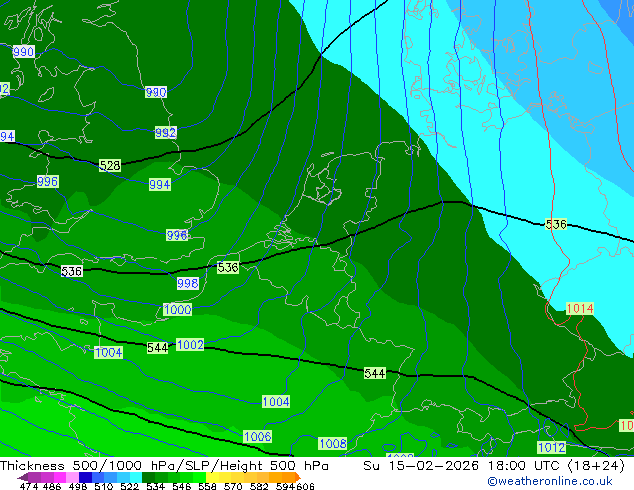Click the 510 legend value
This screenshot has height=490, width=634.
(104, 486)
